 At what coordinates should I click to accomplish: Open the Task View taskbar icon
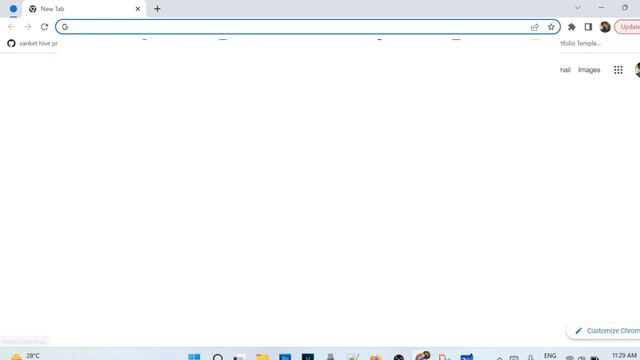(x=239, y=357)
